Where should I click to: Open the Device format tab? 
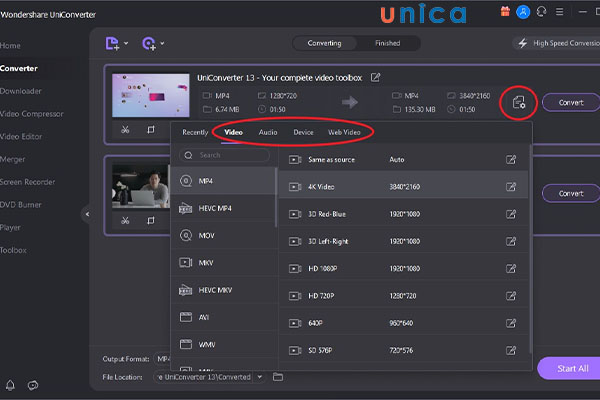303,132
